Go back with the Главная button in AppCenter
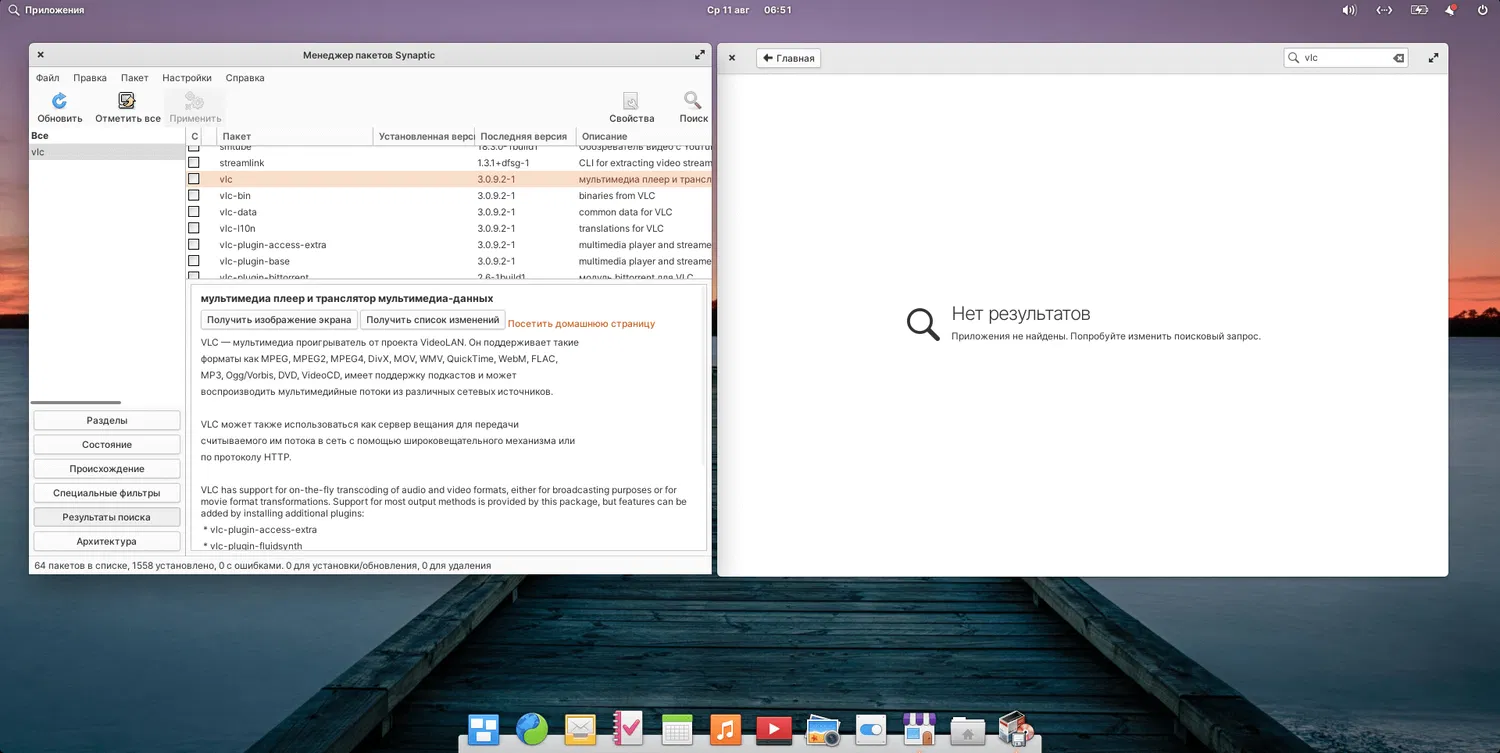1500x753 pixels. point(788,58)
